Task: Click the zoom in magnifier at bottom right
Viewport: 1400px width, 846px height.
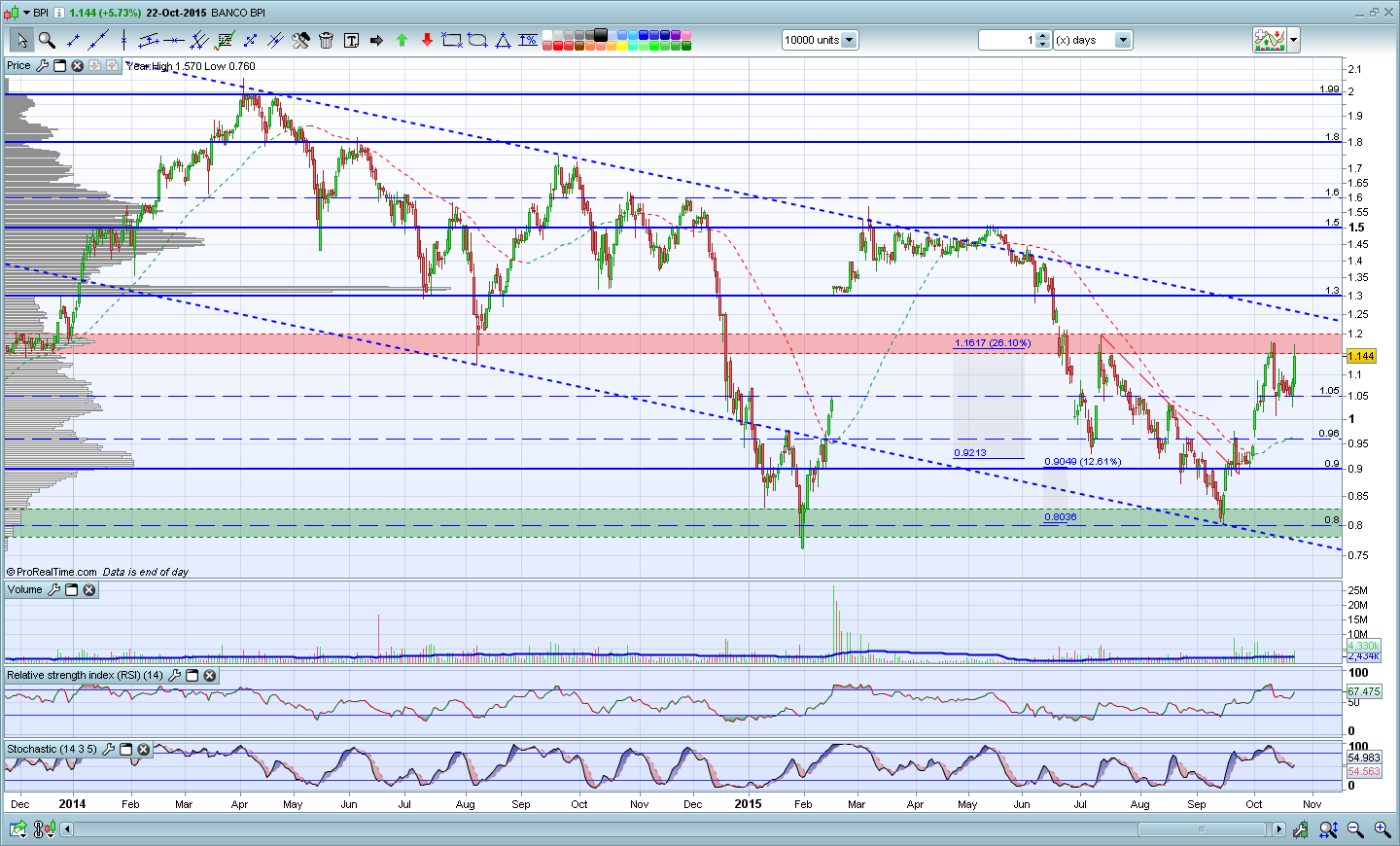Action: [1382, 829]
